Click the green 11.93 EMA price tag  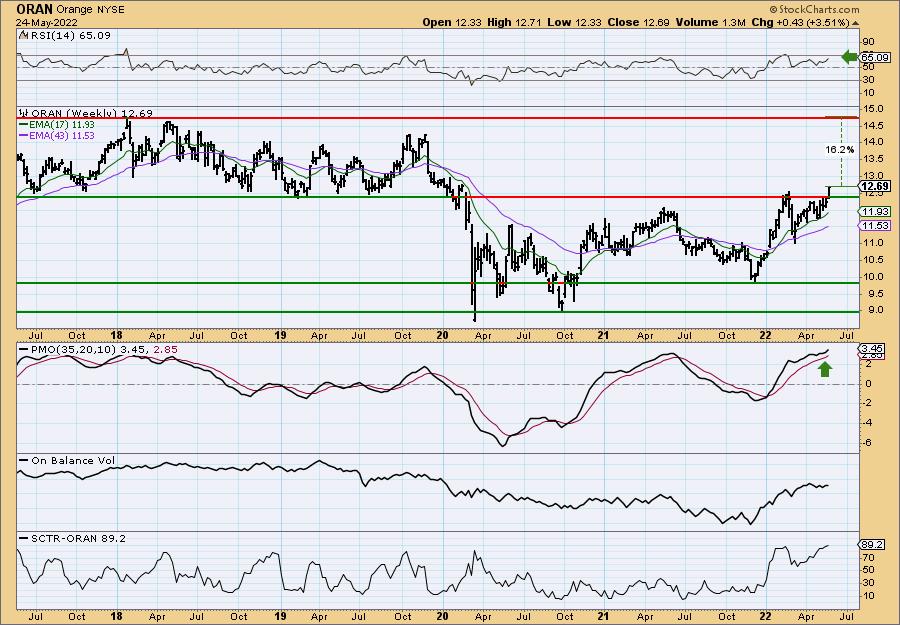pos(874,212)
